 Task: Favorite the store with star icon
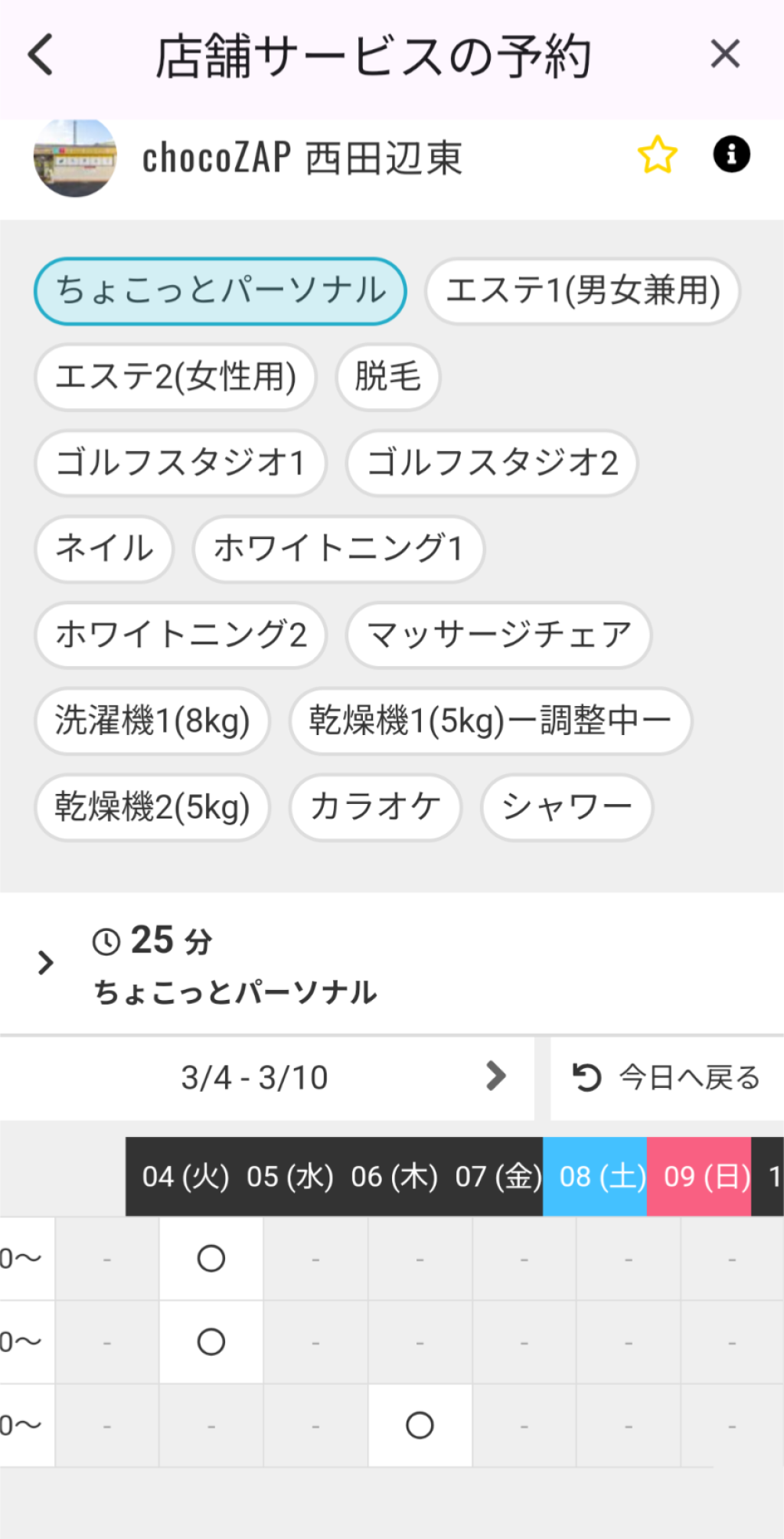tap(657, 155)
